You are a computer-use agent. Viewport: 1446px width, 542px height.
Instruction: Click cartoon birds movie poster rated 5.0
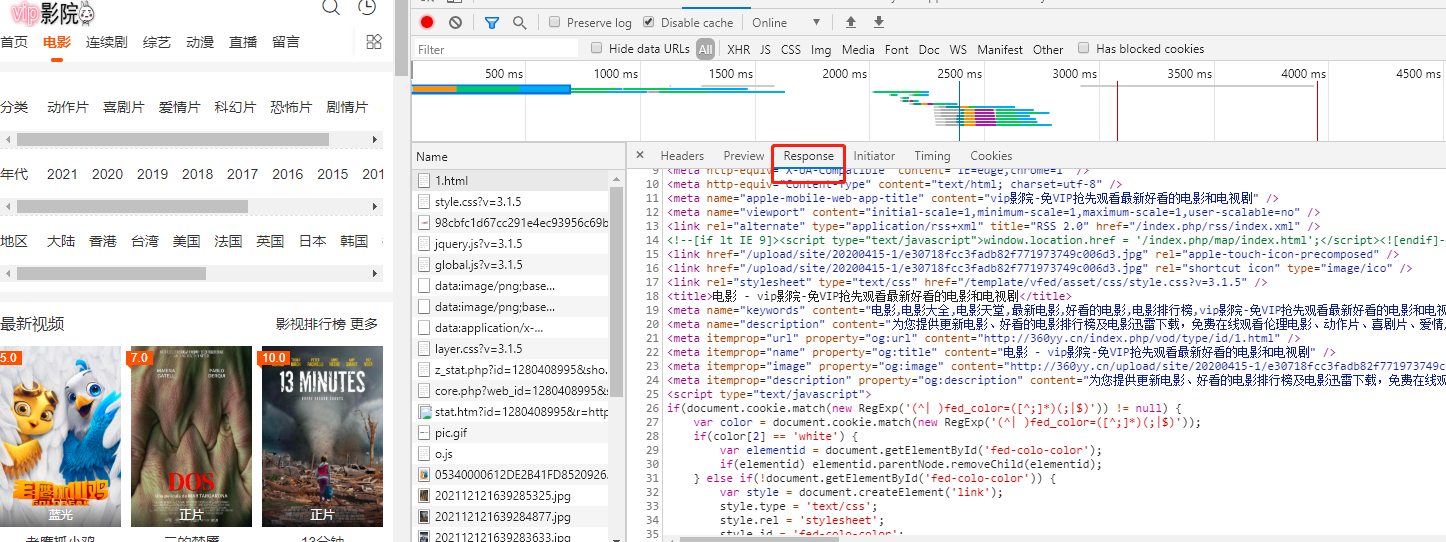60,437
